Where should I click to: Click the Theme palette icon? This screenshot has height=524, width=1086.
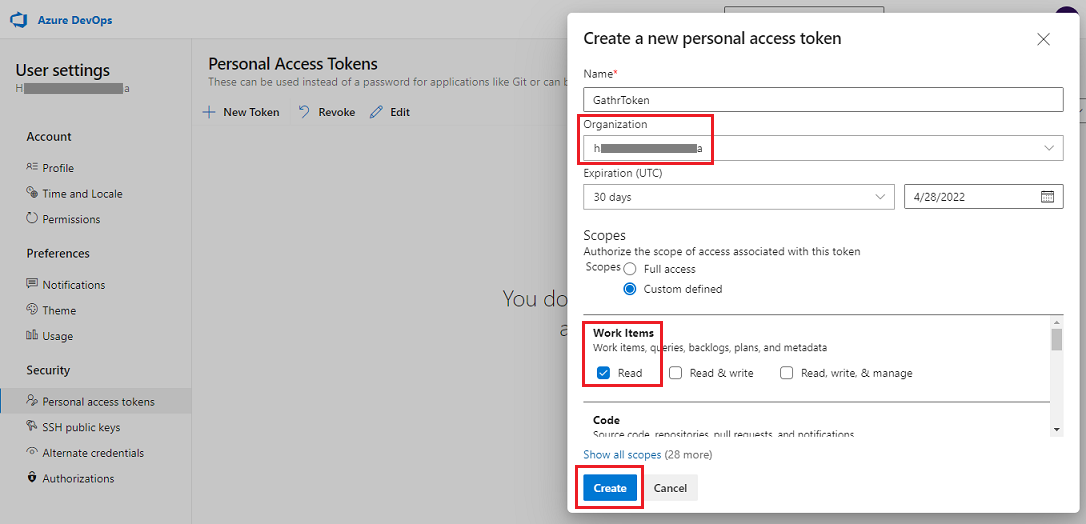click(32, 309)
